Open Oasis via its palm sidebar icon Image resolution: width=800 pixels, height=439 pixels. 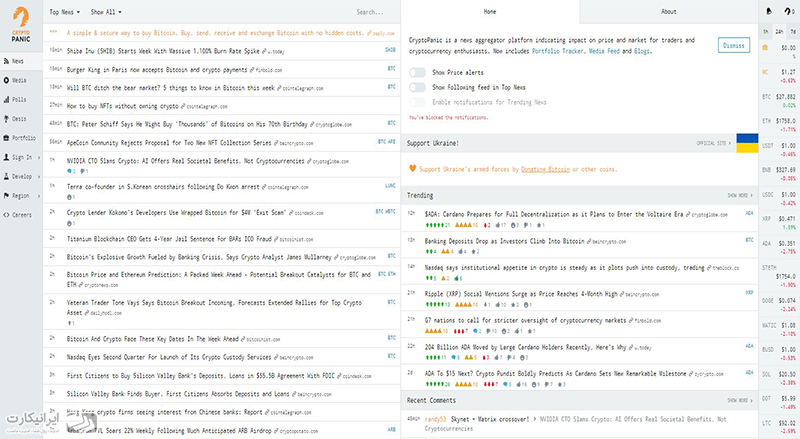6,118
